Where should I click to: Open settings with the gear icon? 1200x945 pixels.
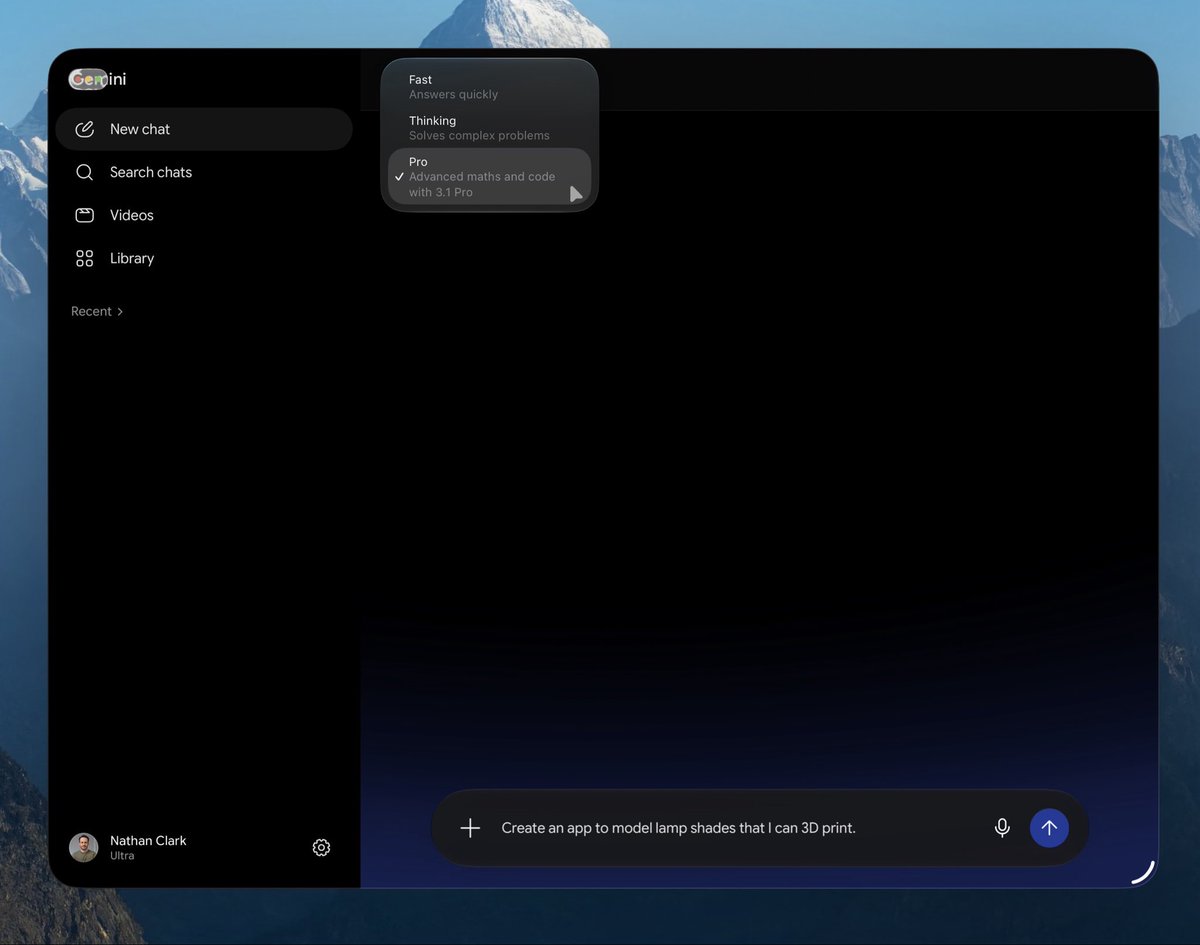[x=321, y=847]
